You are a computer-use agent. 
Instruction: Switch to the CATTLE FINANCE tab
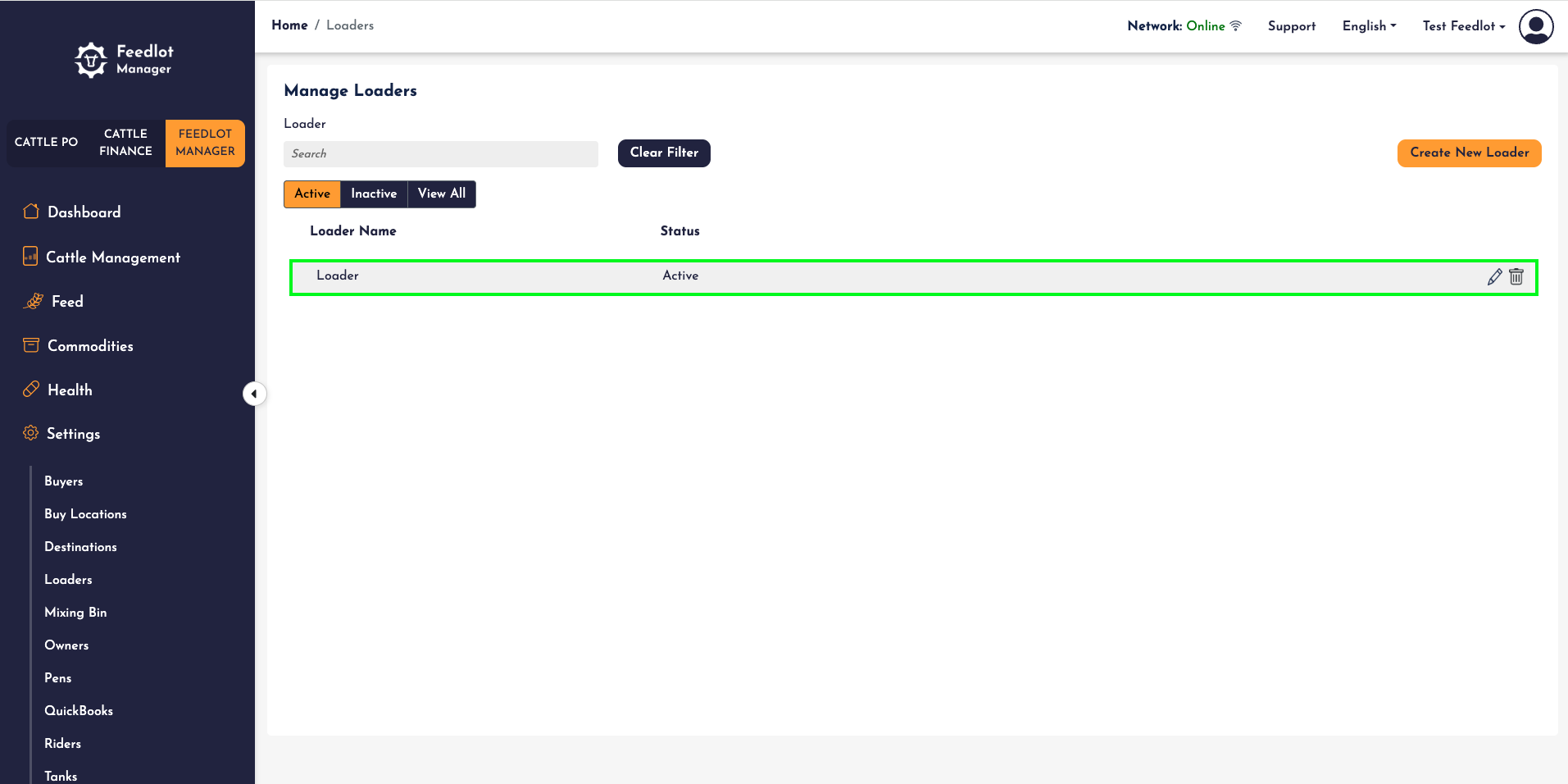(x=125, y=143)
